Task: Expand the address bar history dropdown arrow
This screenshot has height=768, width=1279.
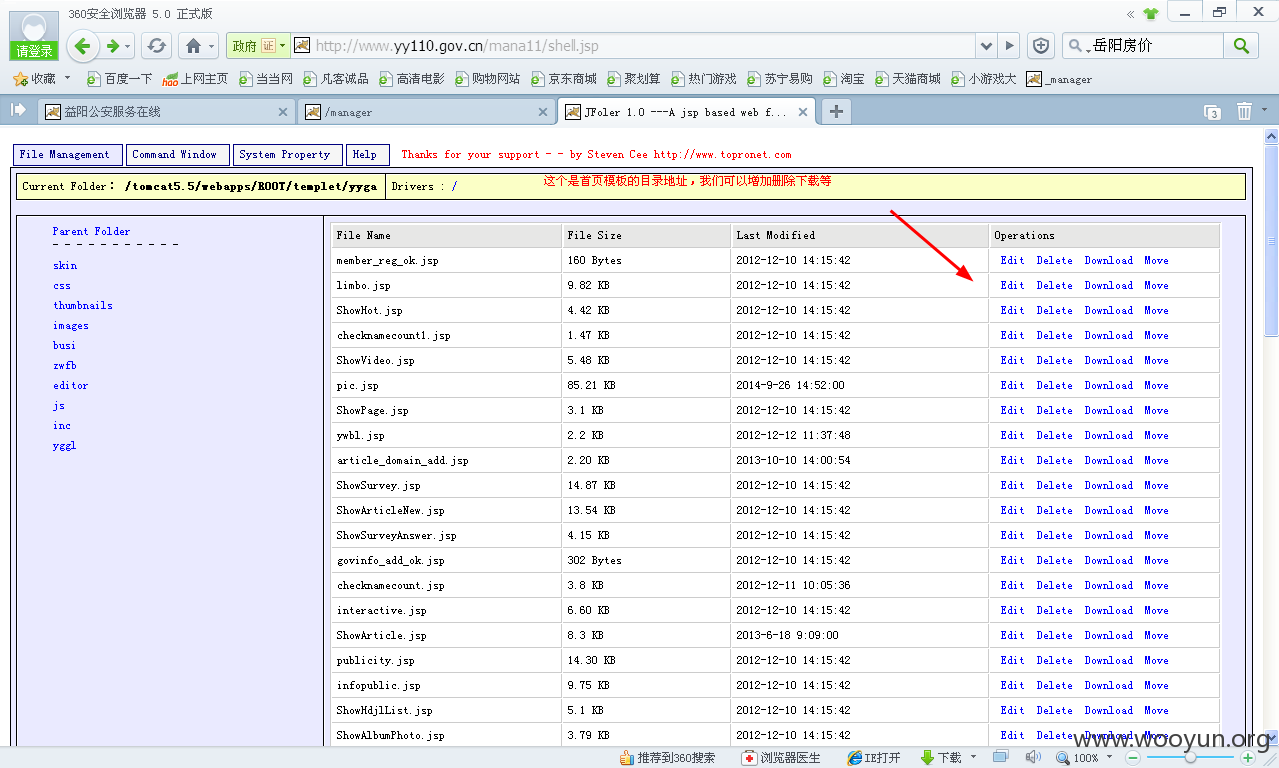Action: (x=987, y=46)
